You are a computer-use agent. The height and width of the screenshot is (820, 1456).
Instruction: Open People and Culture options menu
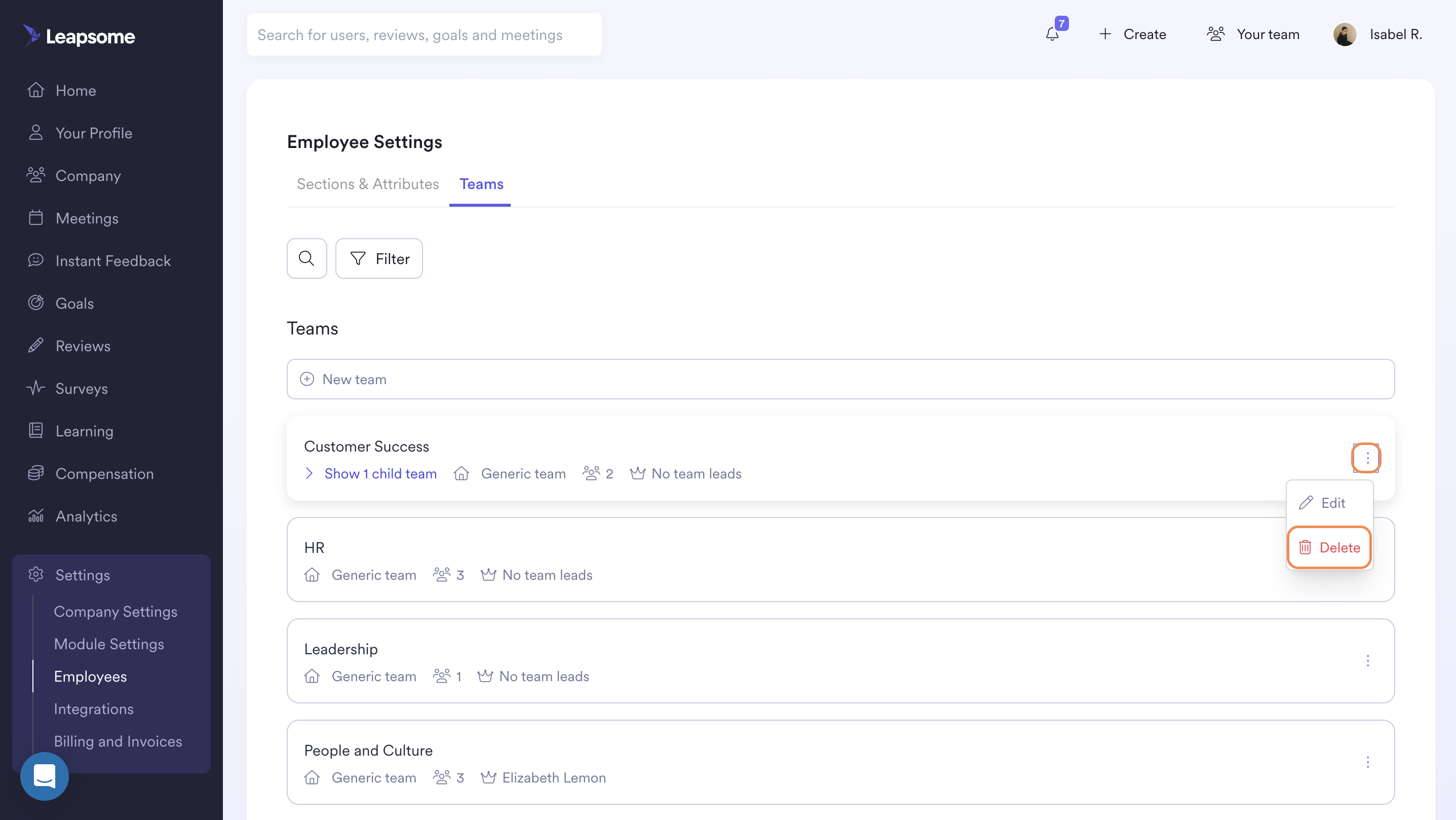click(x=1367, y=762)
